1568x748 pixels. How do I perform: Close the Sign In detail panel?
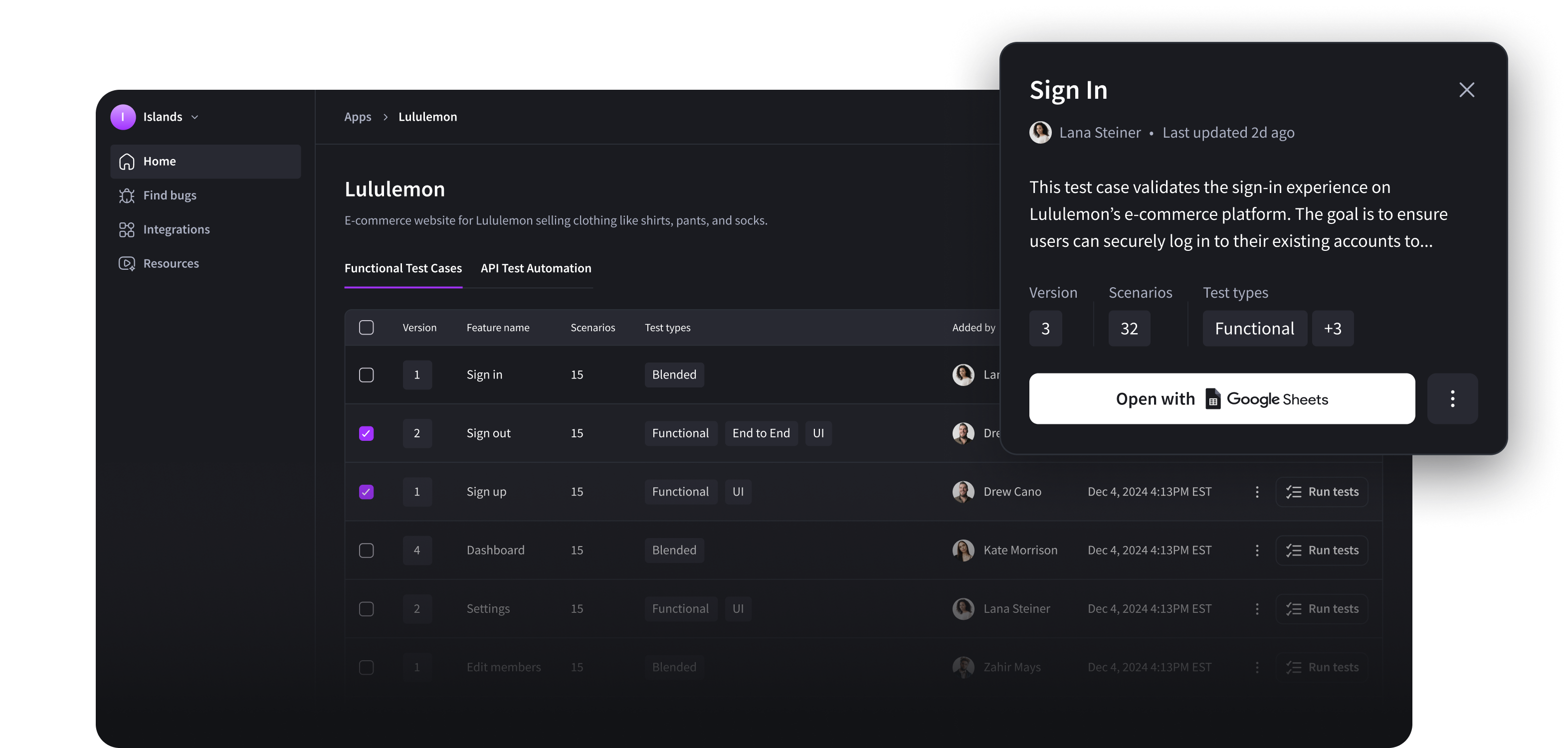[1467, 89]
